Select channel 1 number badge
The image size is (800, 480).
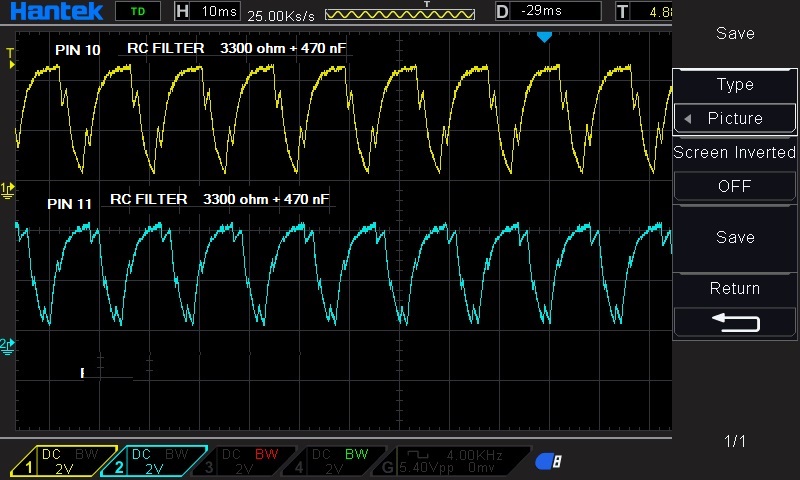(28, 466)
